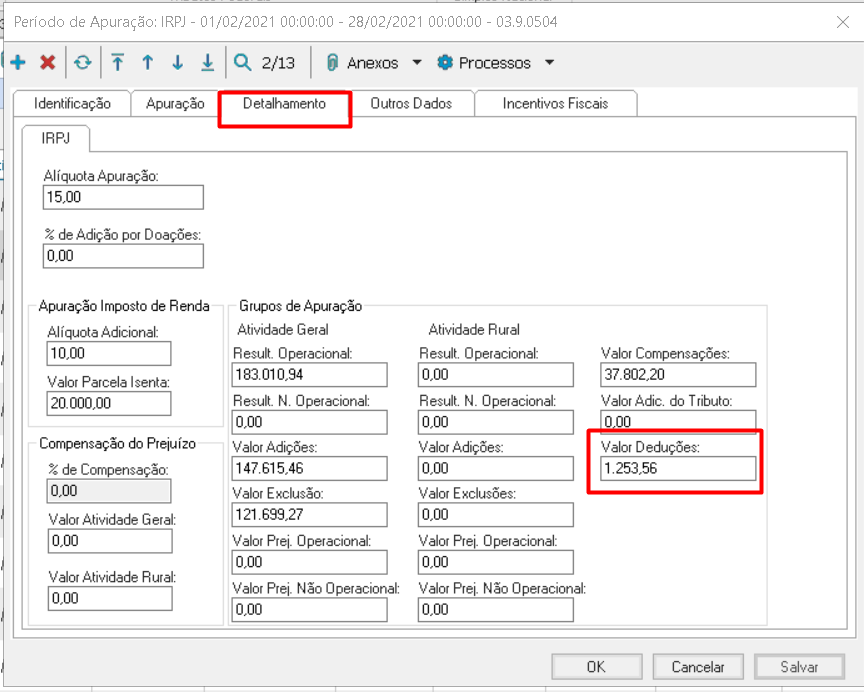Jump to last record arrow icon
Image resolution: width=864 pixels, height=692 pixels.
[208, 62]
